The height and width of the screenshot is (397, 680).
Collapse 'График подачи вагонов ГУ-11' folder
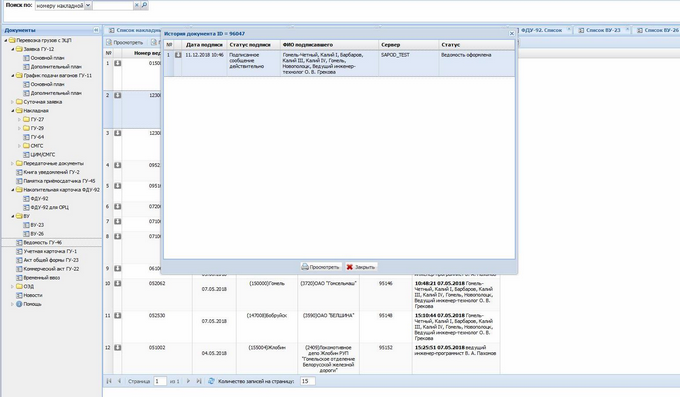[x=13, y=75]
